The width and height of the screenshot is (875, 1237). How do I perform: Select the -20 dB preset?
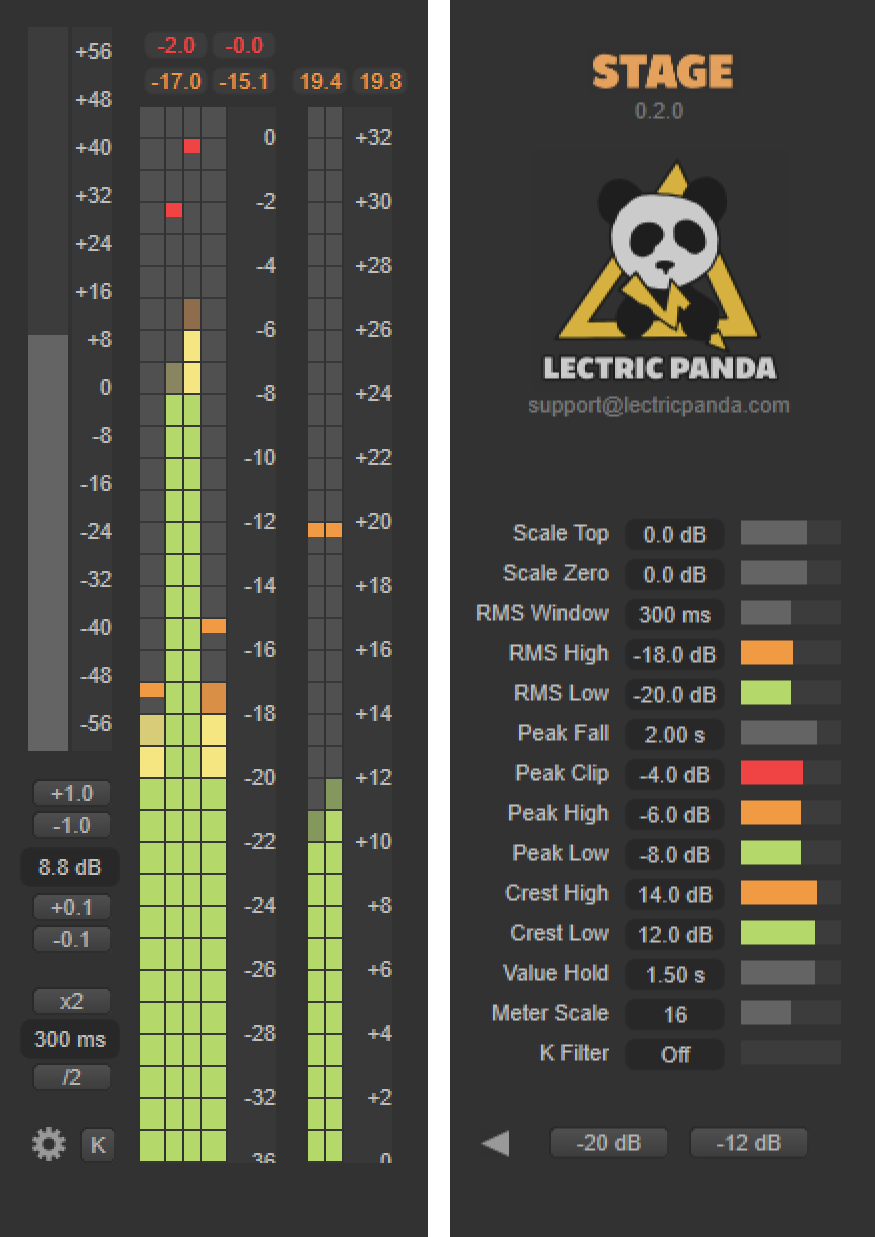pos(609,1142)
